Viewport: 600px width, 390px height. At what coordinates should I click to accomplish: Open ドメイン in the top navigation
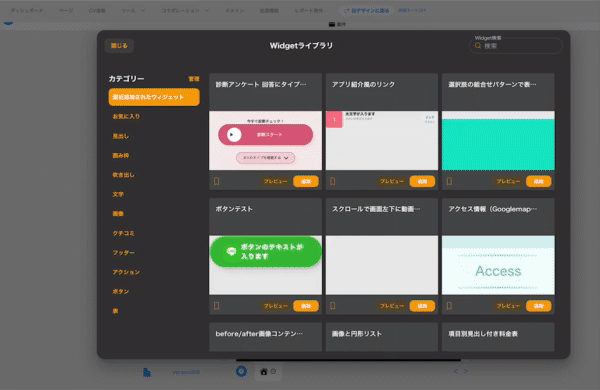[235, 11]
